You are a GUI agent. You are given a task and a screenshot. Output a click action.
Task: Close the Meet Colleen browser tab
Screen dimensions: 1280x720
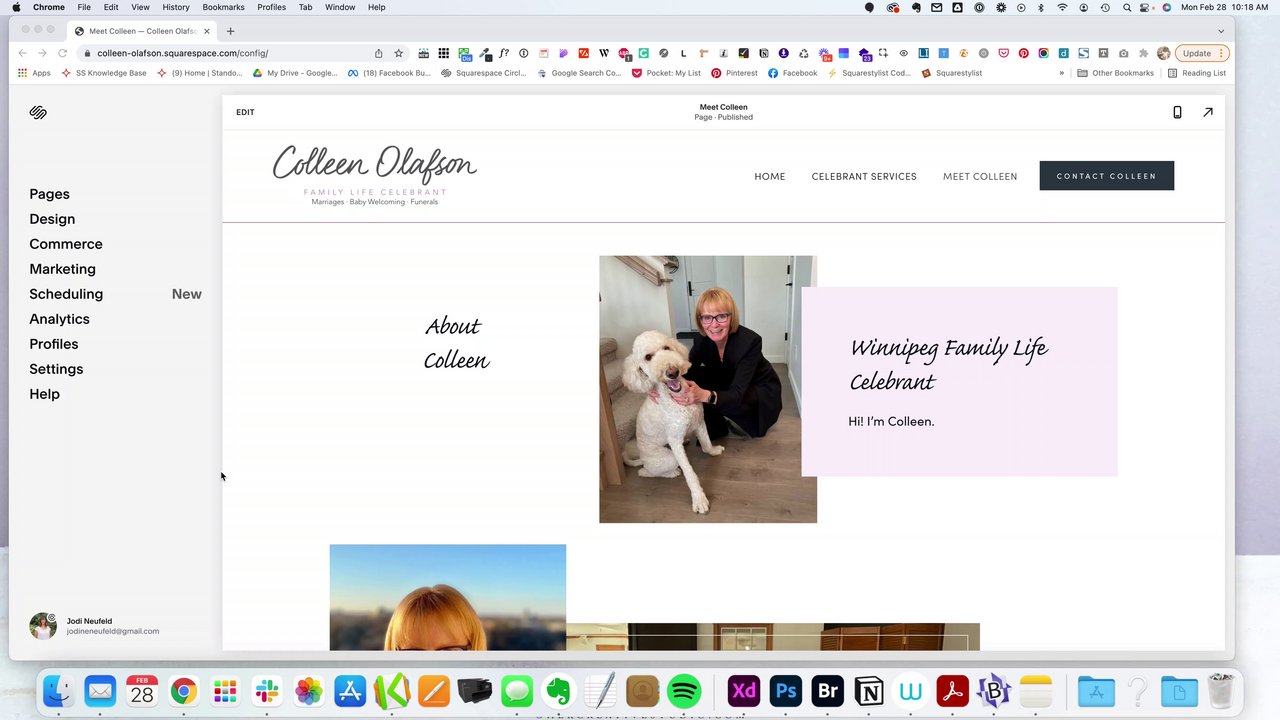(207, 31)
